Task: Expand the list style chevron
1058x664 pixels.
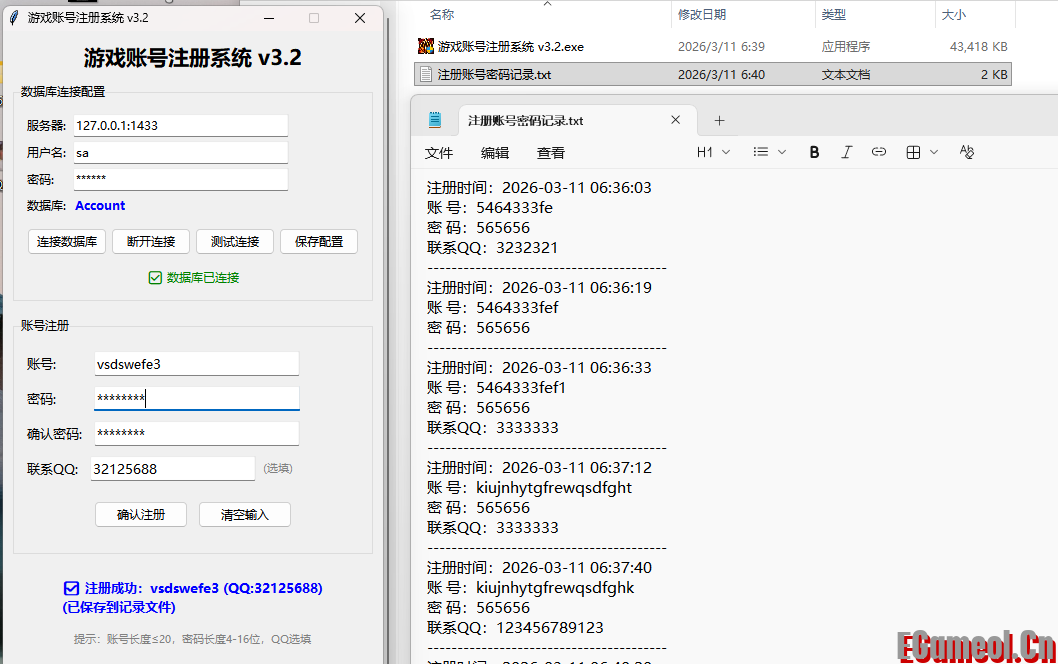Action: coord(782,152)
